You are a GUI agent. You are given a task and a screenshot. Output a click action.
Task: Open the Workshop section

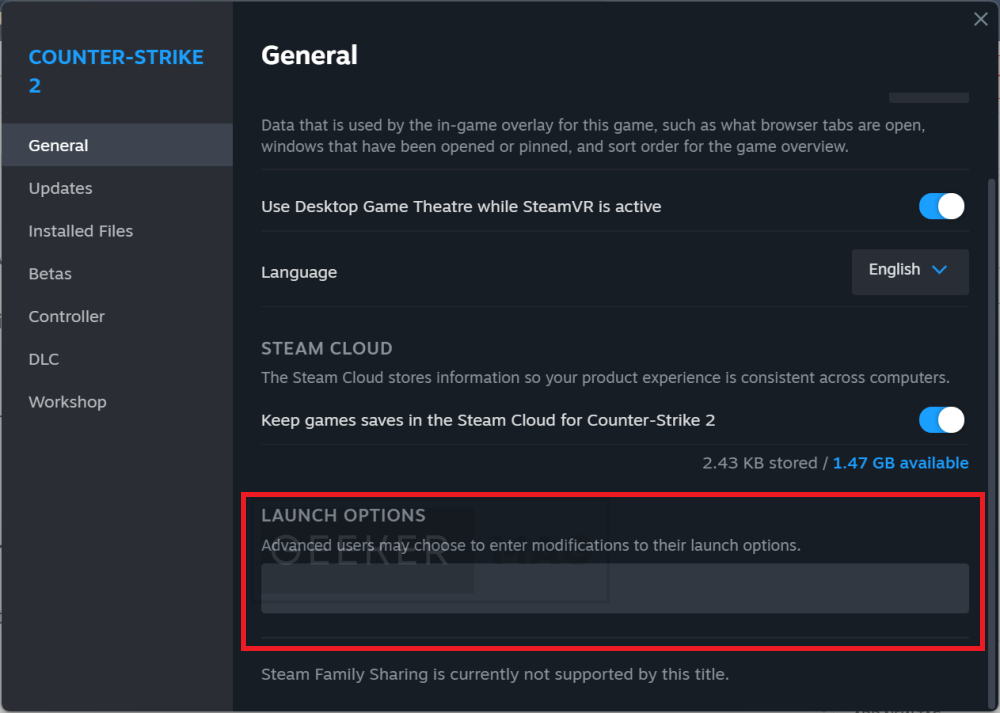(x=117, y=402)
